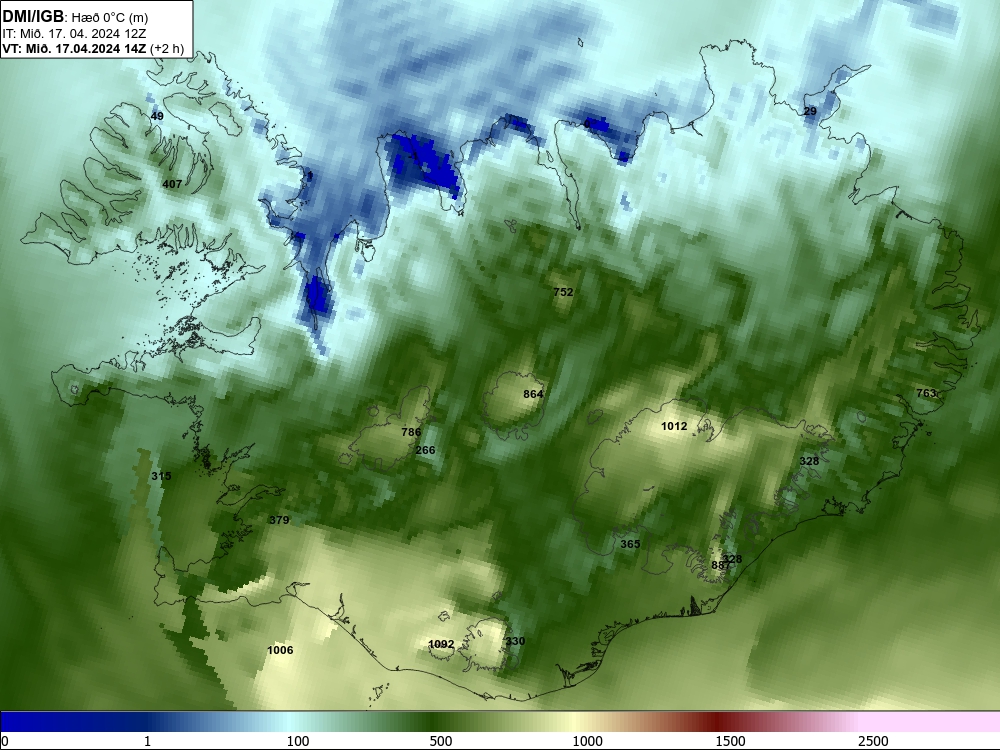Click the legend tick label 1000
The image size is (1000, 750).
[x=587, y=741]
